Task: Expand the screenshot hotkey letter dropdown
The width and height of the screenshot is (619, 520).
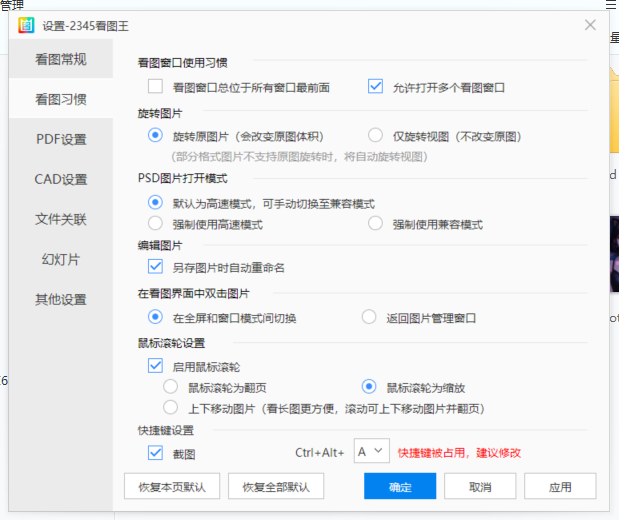Action: (371, 453)
